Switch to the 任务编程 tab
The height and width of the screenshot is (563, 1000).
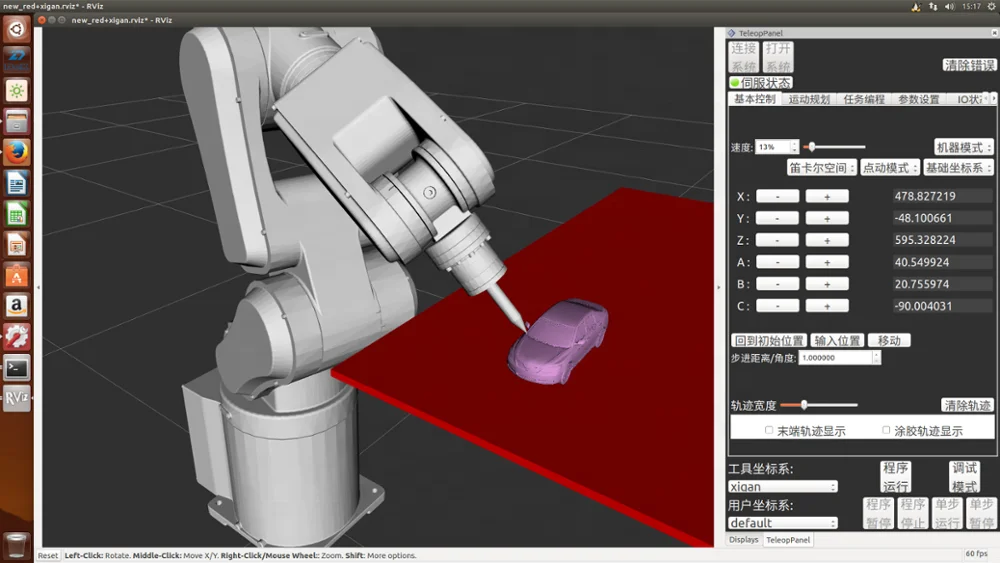coord(864,99)
